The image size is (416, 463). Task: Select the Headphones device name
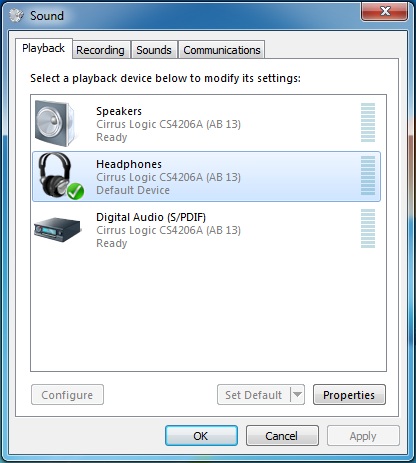129,164
